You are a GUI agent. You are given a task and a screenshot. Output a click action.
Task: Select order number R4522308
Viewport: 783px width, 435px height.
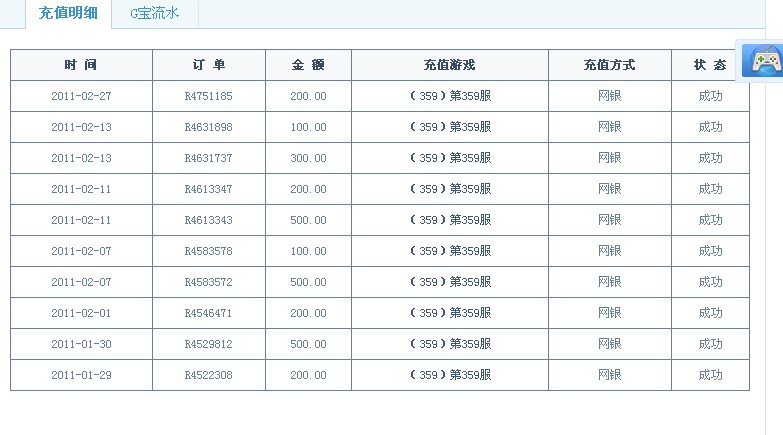point(208,375)
